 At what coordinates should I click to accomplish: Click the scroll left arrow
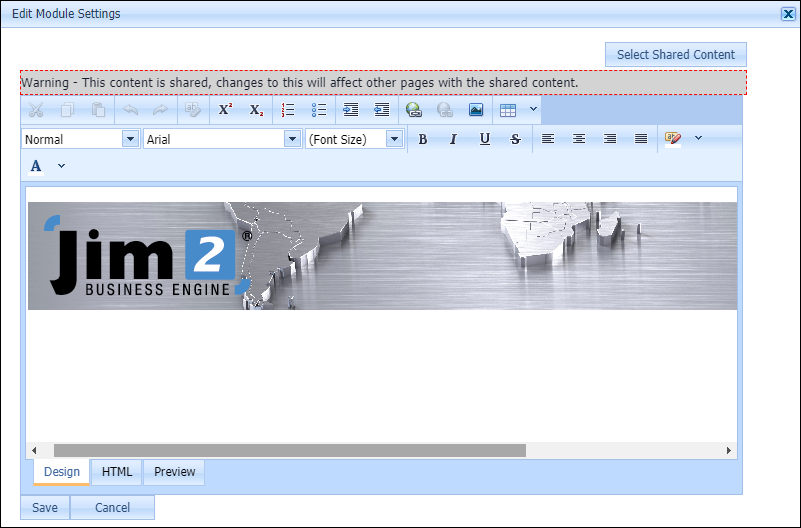[x=34, y=450]
